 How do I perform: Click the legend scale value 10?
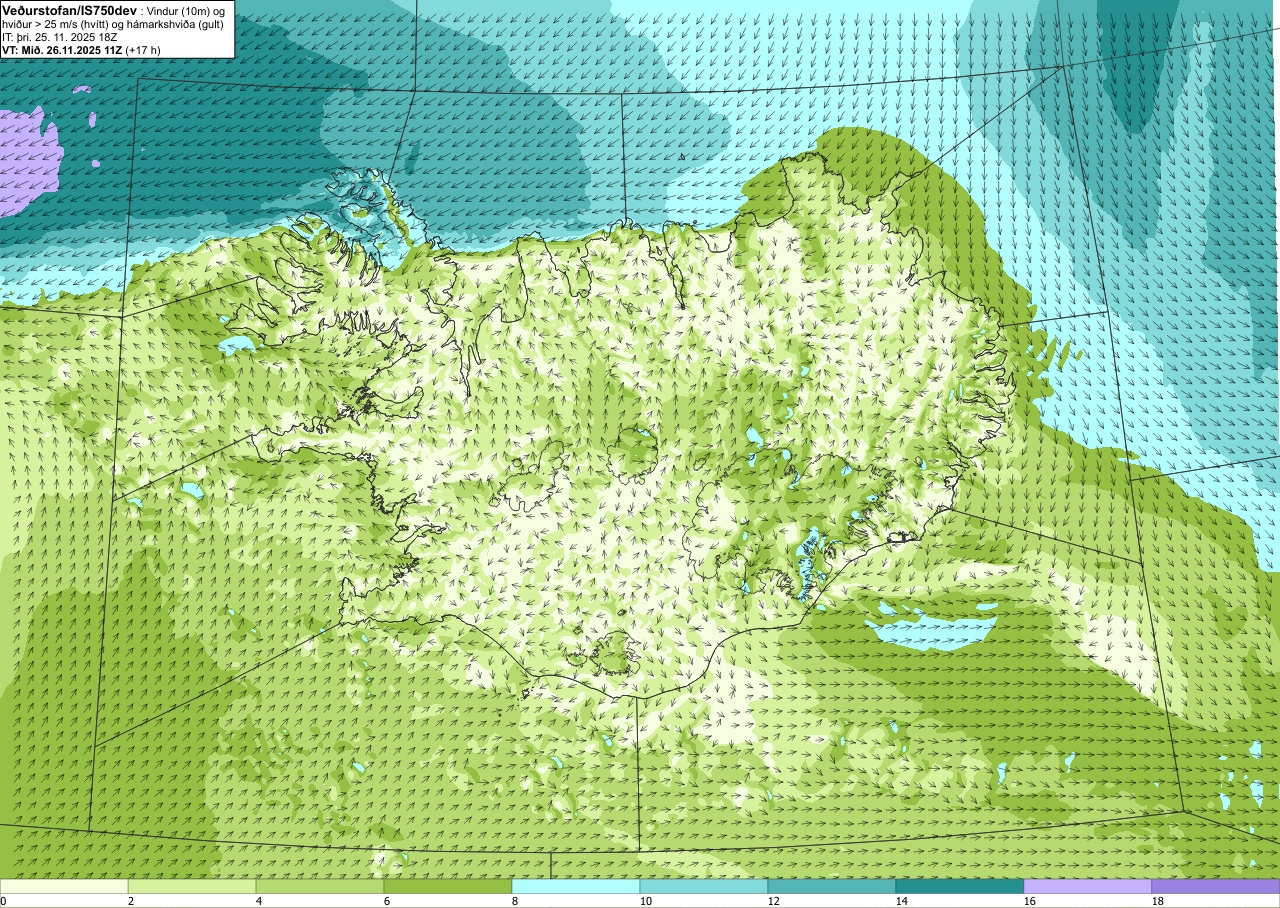646,901
